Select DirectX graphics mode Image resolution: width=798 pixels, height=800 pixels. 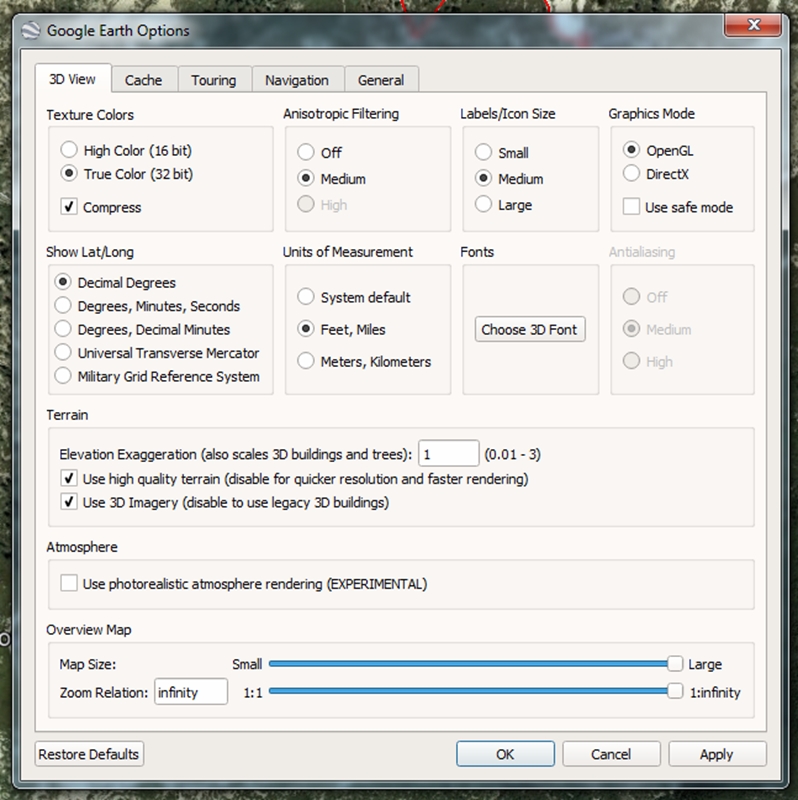[x=632, y=174]
